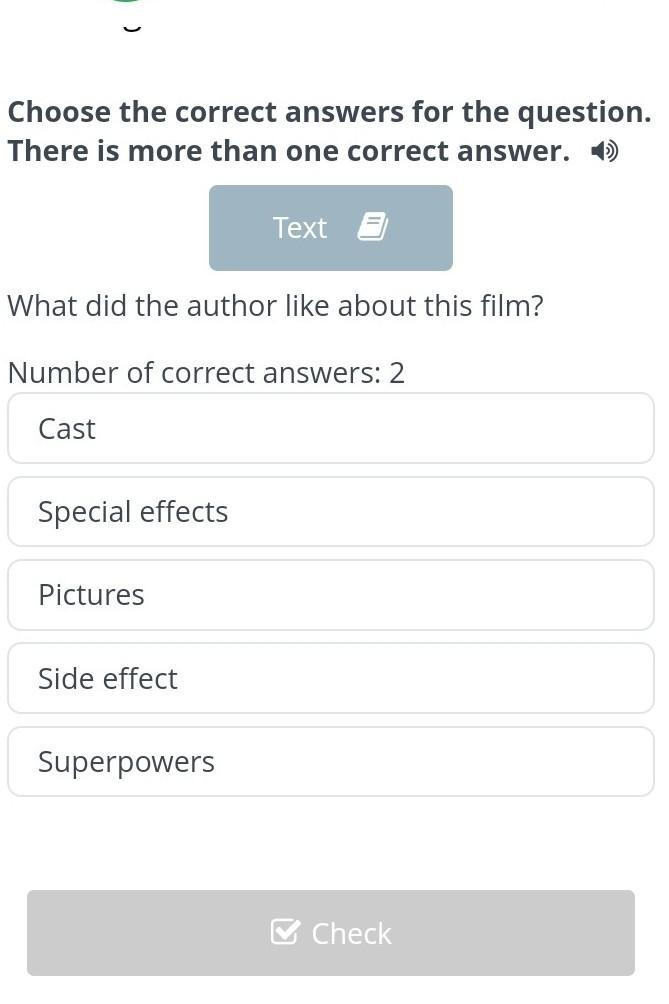Click the "Choose the correct answers" heading line
The width and height of the screenshot is (669, 1004).
[329, 112]
